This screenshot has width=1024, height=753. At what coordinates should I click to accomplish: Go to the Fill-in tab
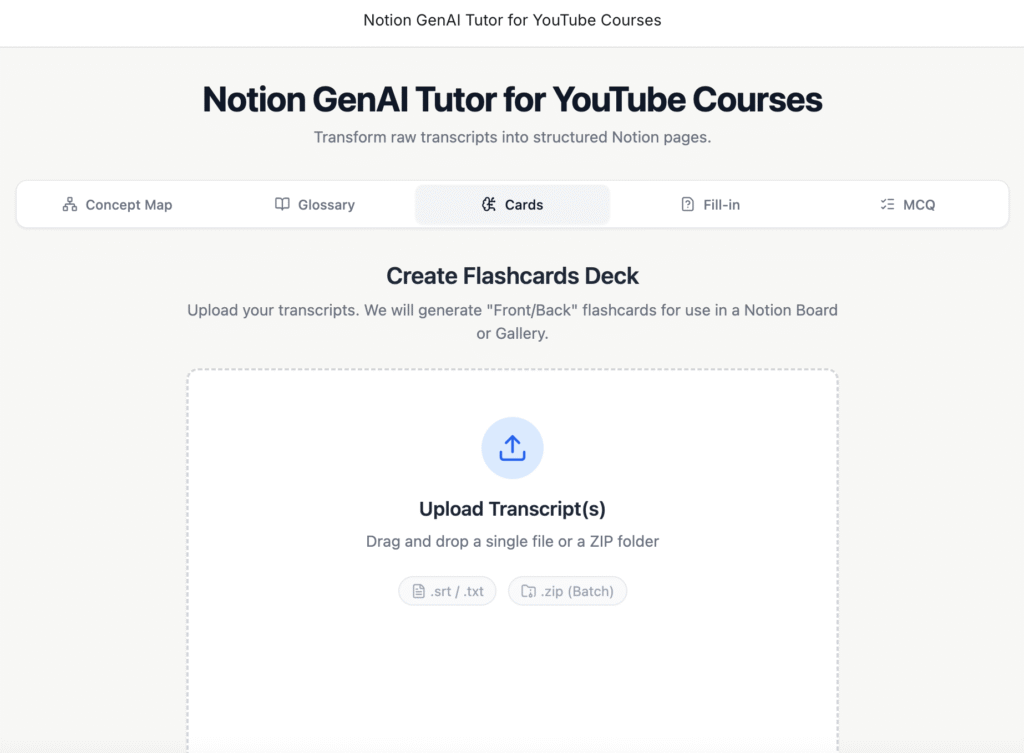click(x=721, y=205)
